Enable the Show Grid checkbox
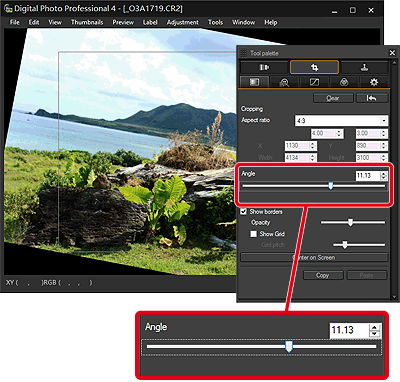400x382 pixels. point(254,234)
